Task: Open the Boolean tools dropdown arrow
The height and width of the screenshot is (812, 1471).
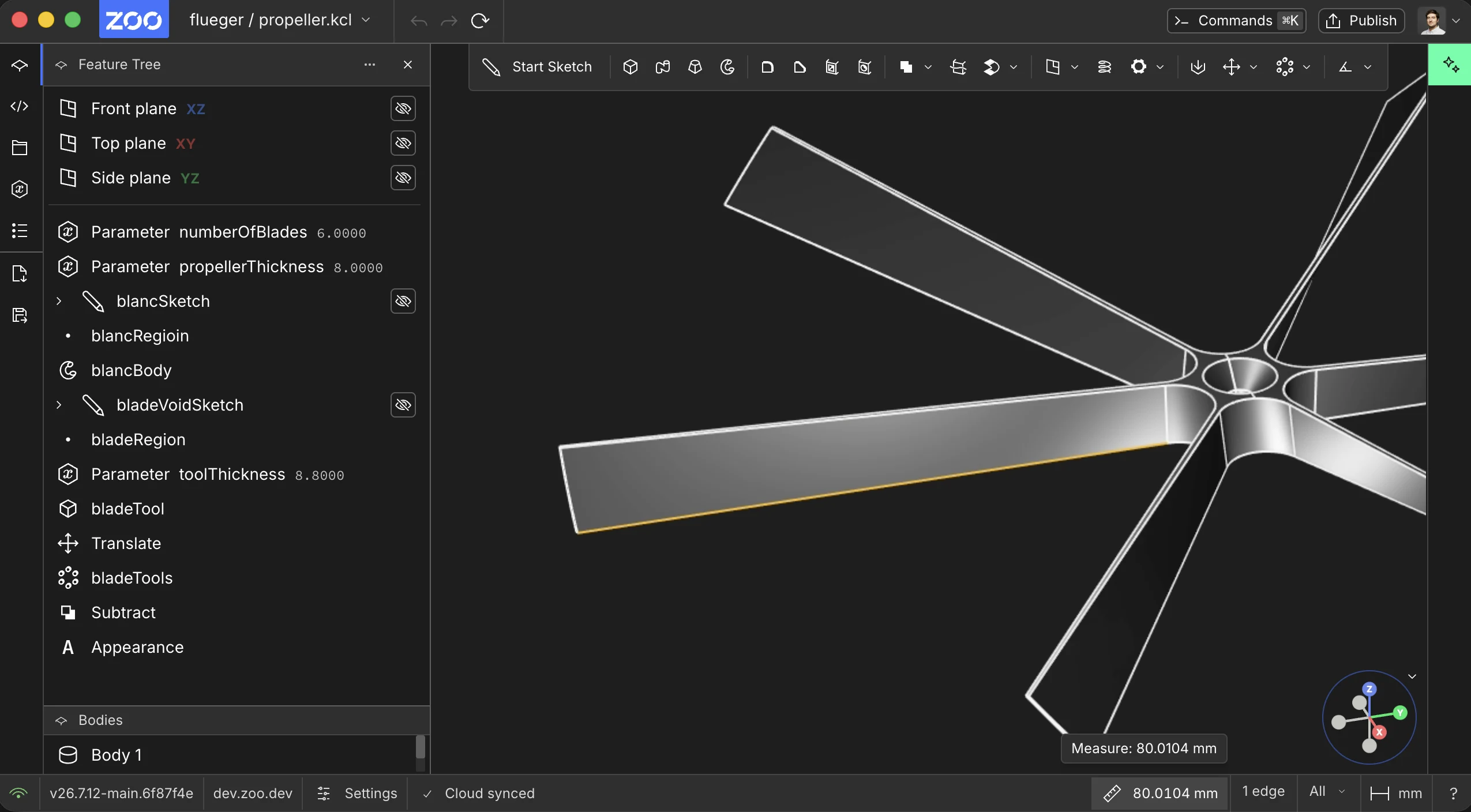Action: 928,67
